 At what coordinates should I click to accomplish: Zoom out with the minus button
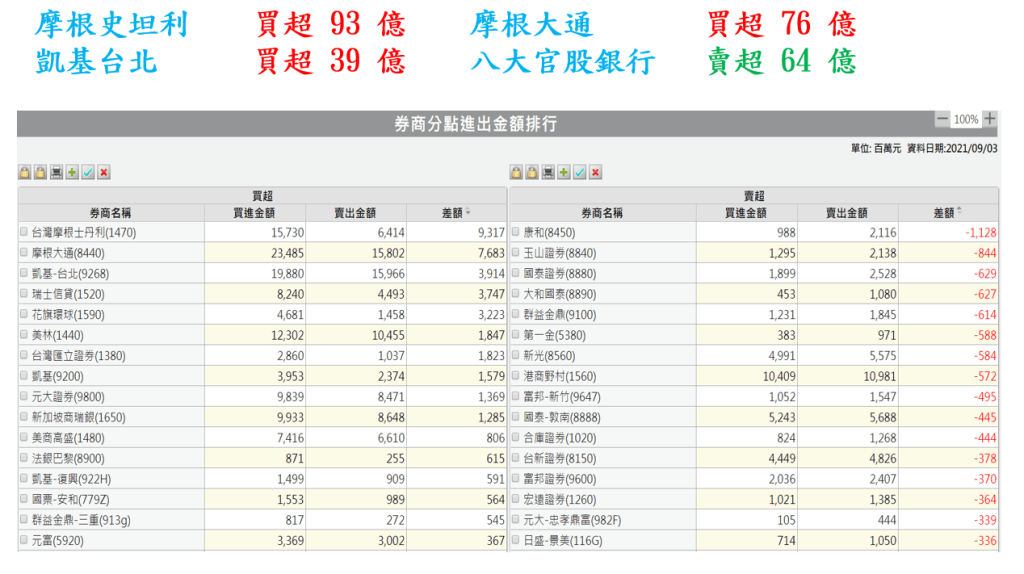pyautogui.click(x=942, y=119)
